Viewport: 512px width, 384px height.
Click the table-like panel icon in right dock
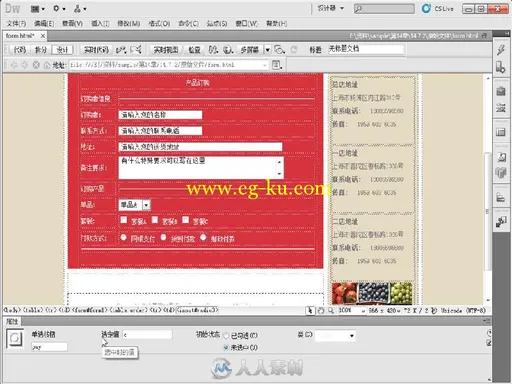tap(501, 132)
